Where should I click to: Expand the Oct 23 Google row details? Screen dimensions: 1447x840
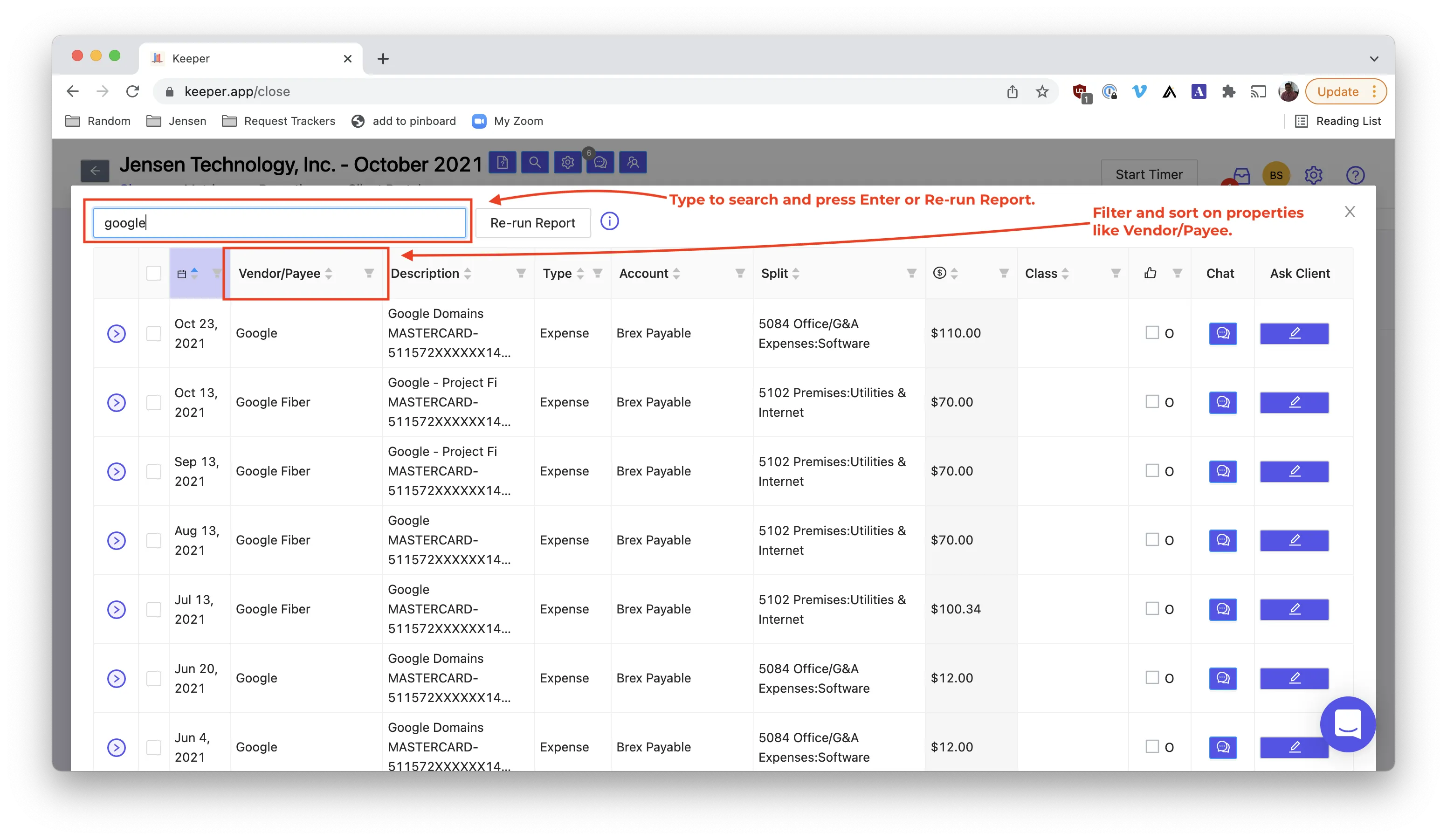[117, 334]
